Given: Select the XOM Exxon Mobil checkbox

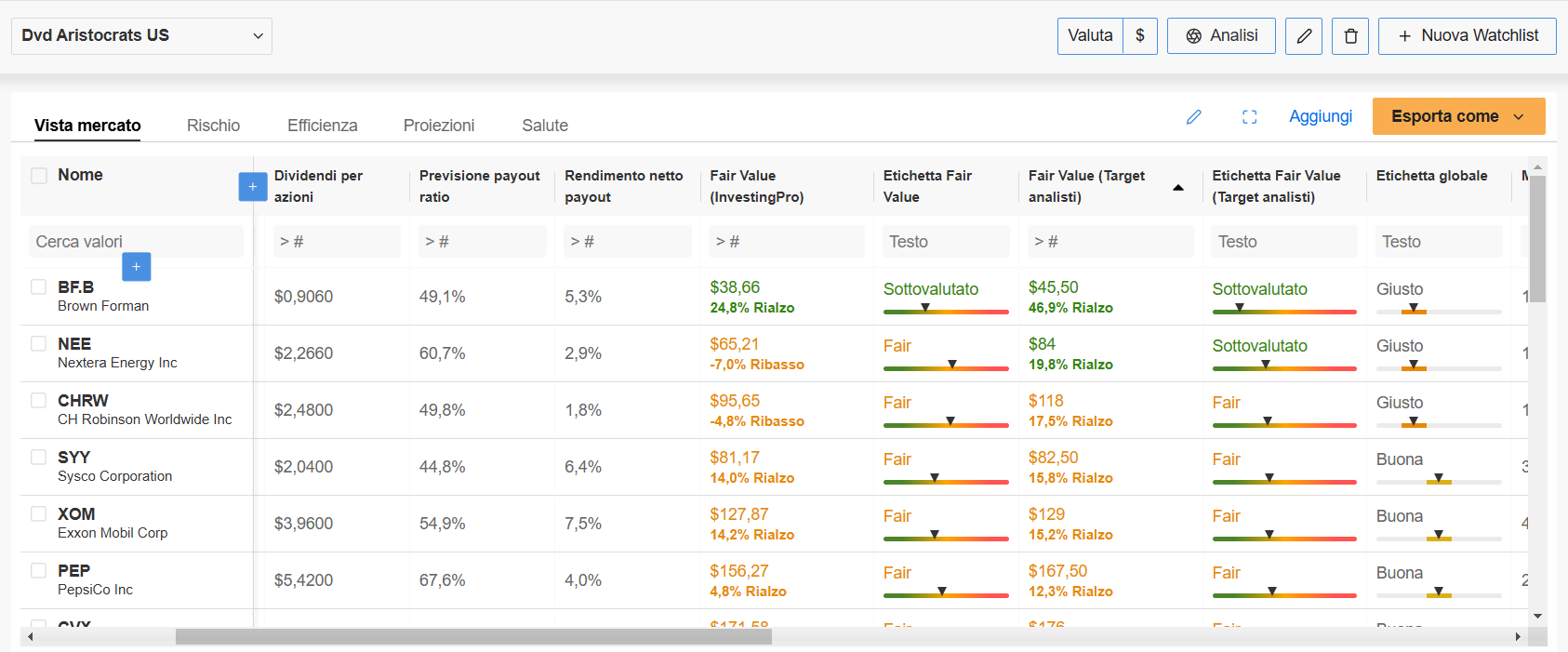Looking at the screenshot, I should (39, 514).
